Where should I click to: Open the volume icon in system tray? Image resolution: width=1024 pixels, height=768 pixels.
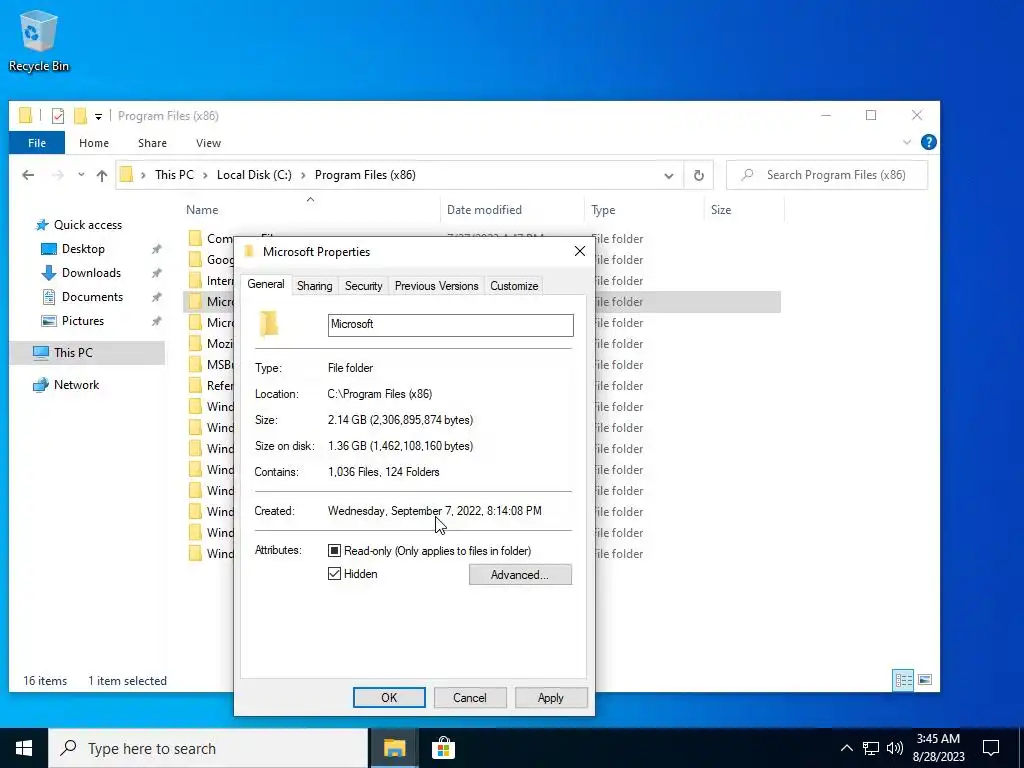tap(895, 748)
